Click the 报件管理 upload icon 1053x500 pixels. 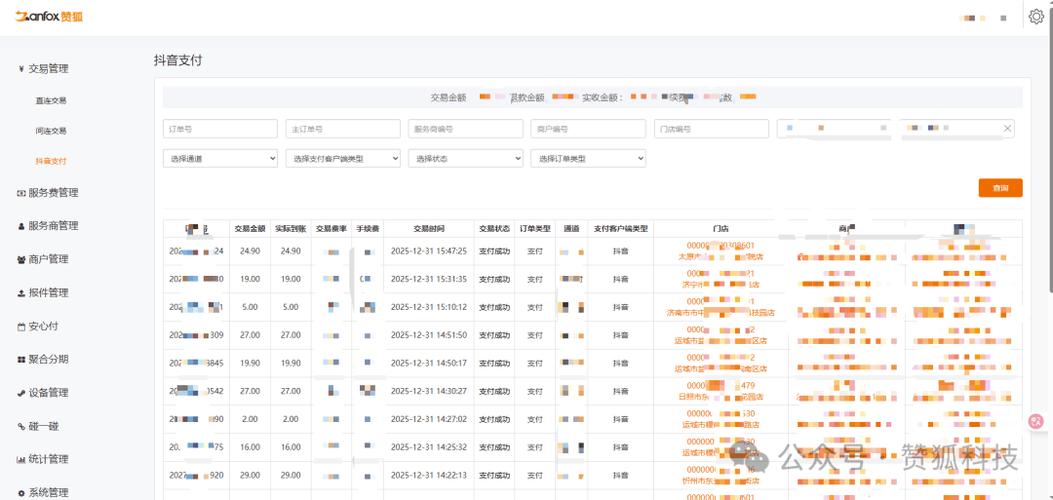pyautogui.click(x=21, y=293)
